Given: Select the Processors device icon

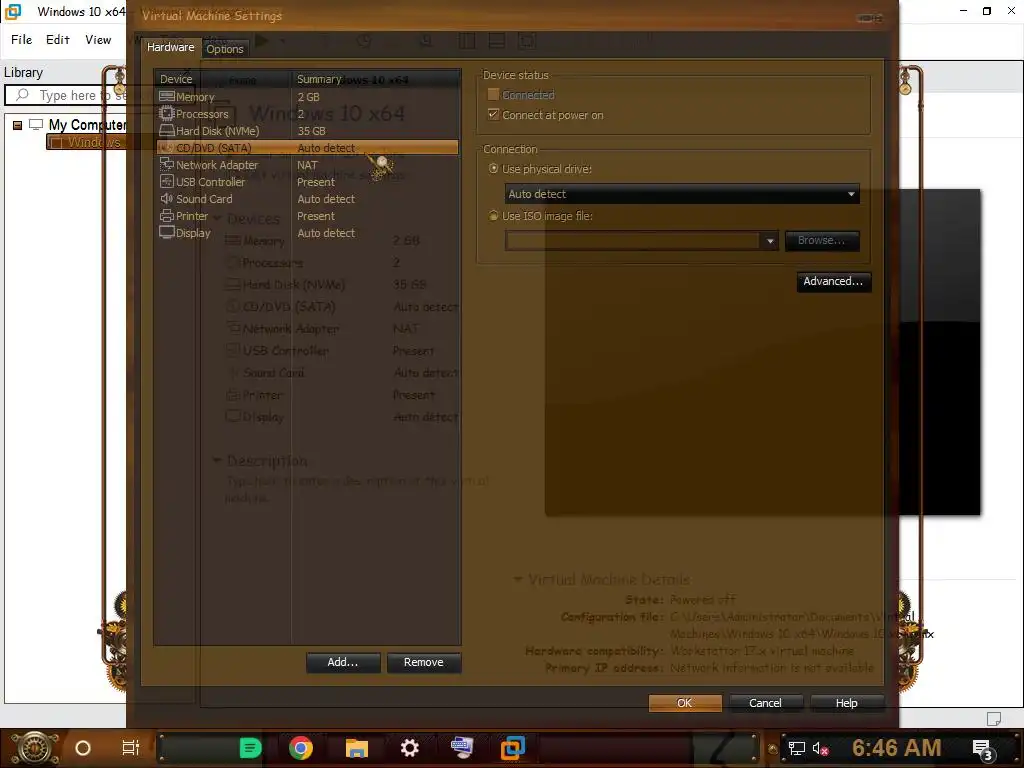Looking at the screenshot, I should [x=167, y=114].
